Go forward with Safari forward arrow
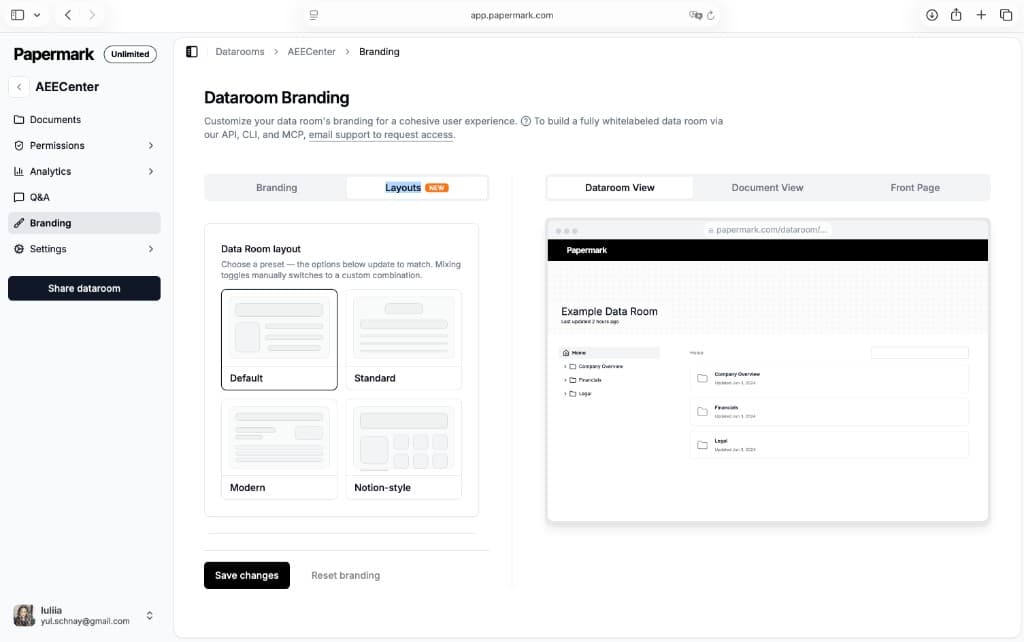The image size is (1024, 642). coord(92,15)
